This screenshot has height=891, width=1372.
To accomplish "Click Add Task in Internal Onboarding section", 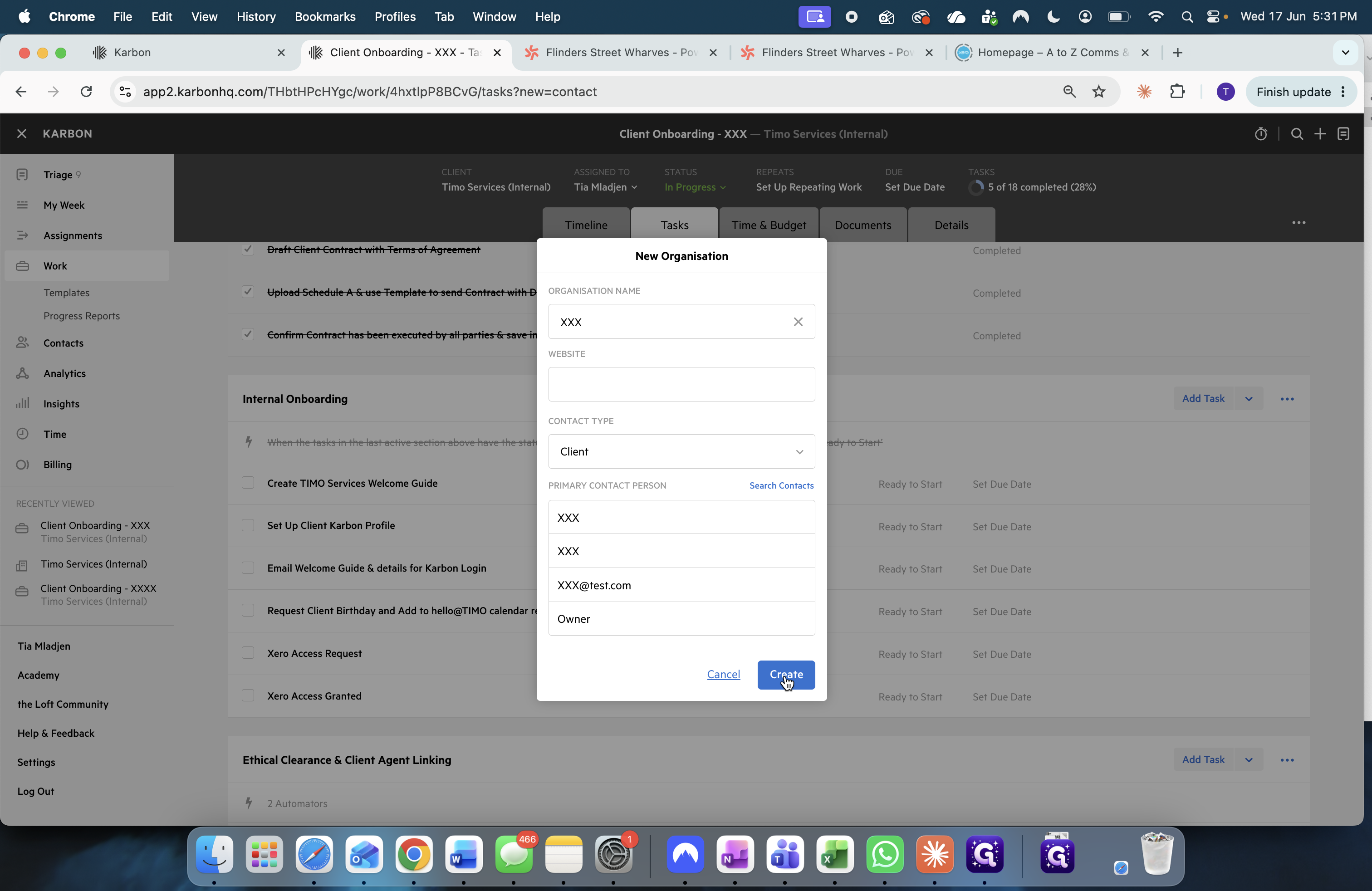I will click(1203, 399).
